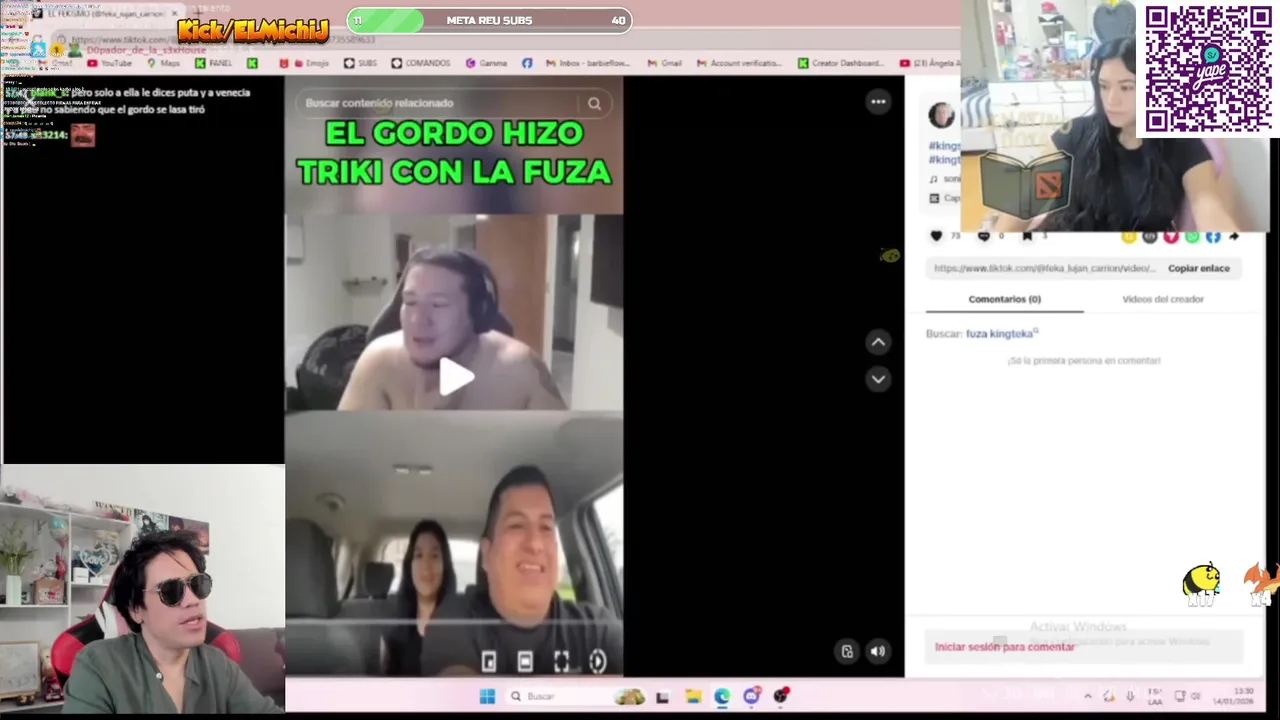This screenshot has width=1280, height=720.
Task: Open the Account verification bookmark
Action: point(740,63)
